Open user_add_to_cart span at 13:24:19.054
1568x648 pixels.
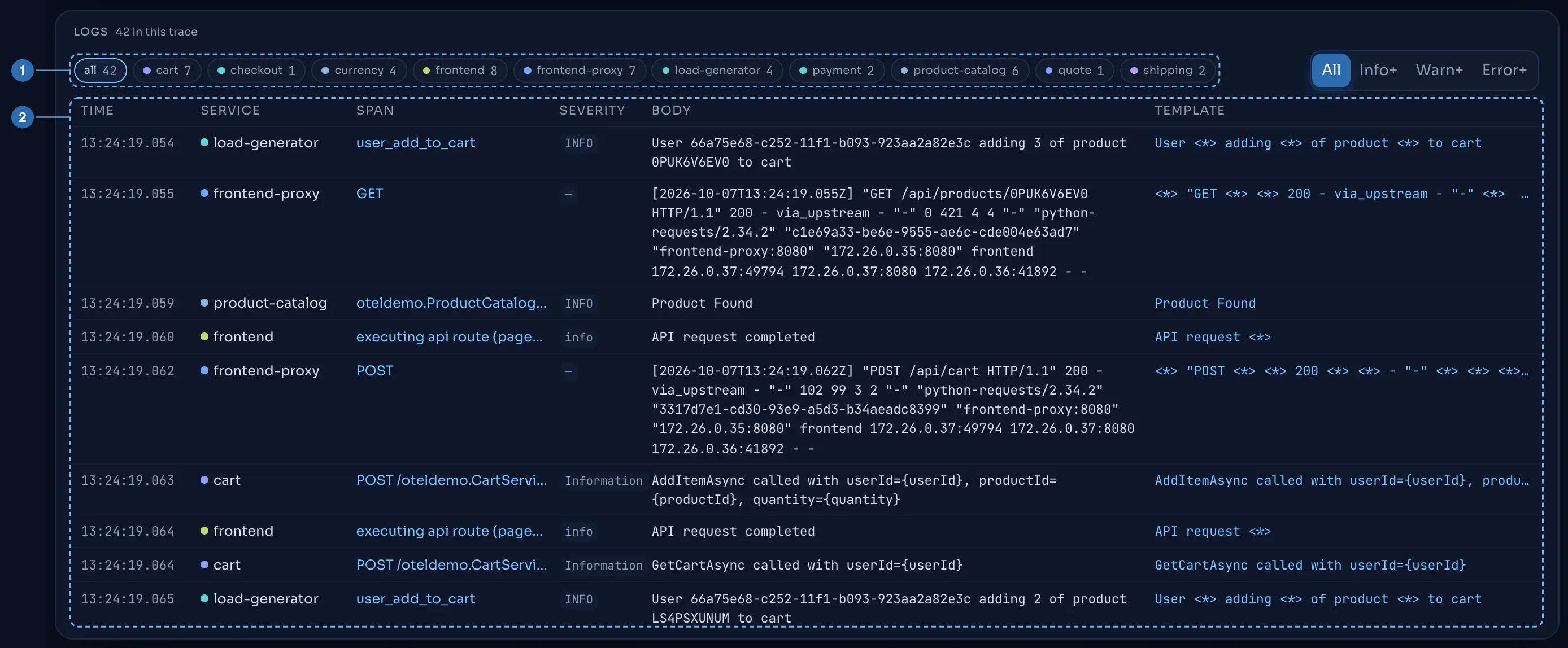tap(416, 143)
